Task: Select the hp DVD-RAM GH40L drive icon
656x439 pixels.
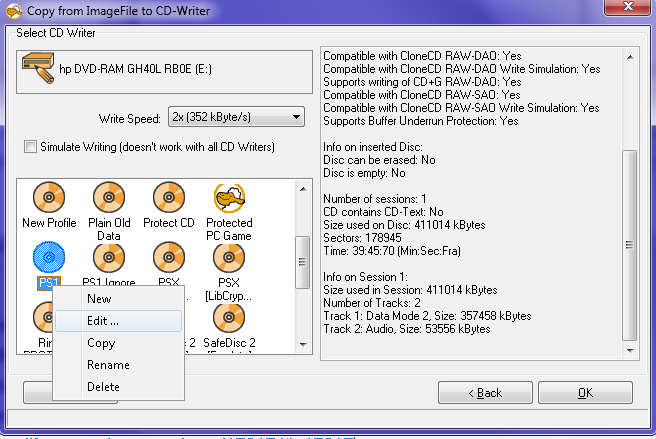Action: [38, 68]
